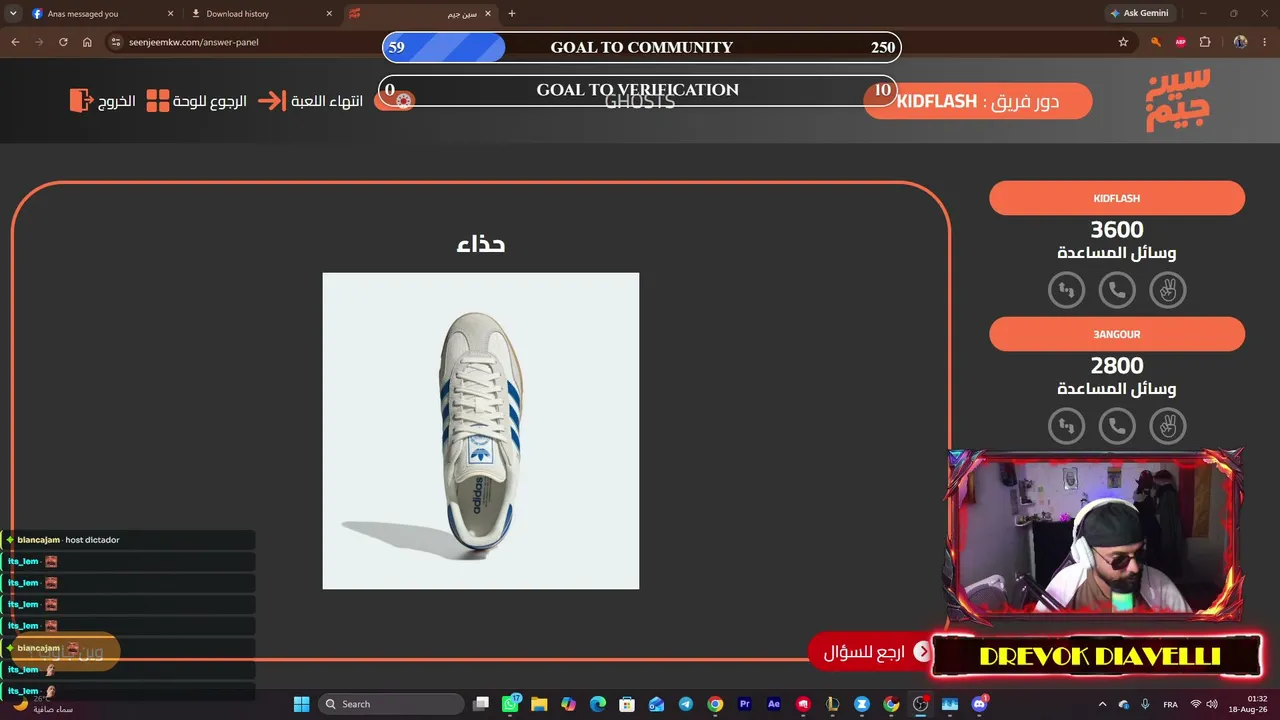Use 3ANGOUR's two-fingers lifeline icon
Image resolution: width=1280 pixels, height=720 pixels.
1167,426
